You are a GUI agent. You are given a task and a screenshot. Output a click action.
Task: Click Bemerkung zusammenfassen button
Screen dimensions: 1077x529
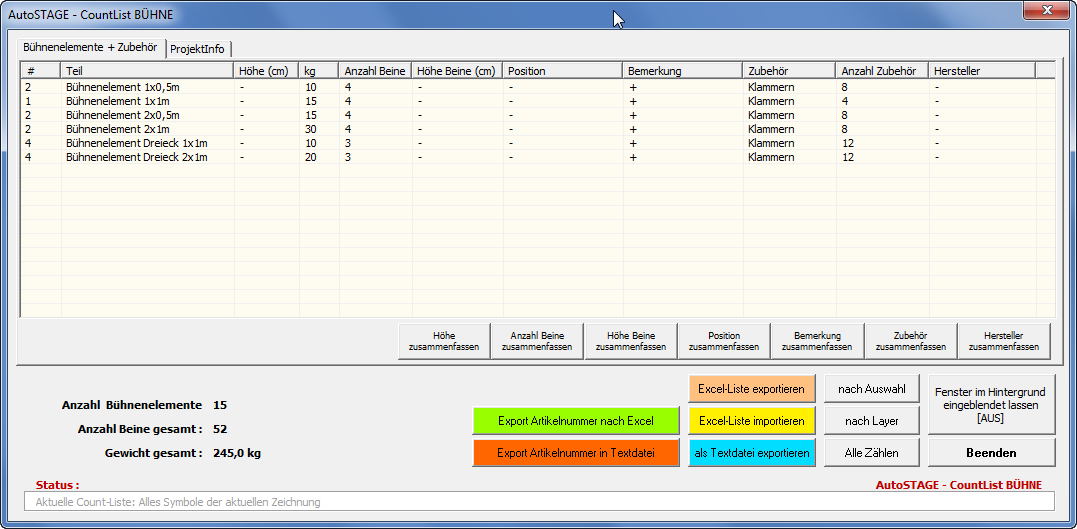816,341
